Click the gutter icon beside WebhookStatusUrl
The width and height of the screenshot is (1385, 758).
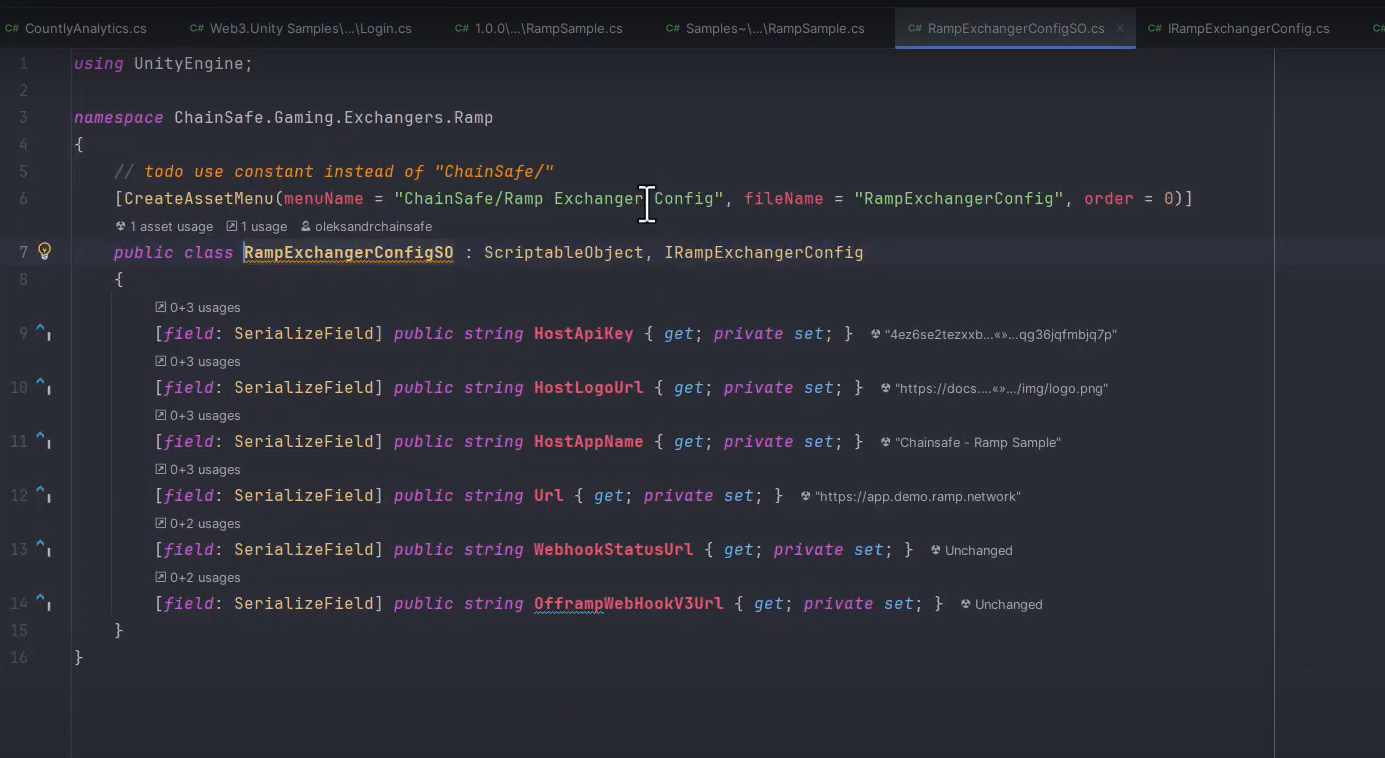[43, 548]
